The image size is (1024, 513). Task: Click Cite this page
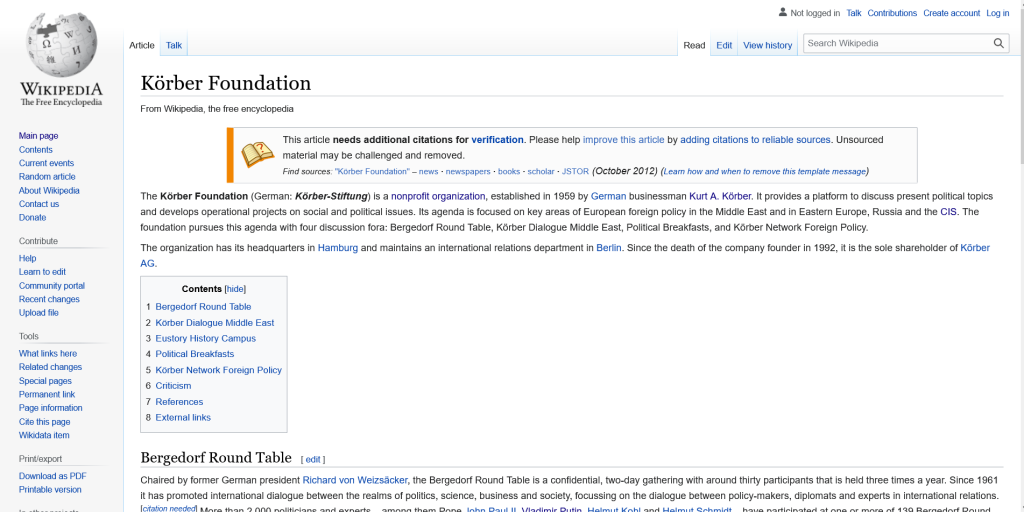tap(44, 422)
